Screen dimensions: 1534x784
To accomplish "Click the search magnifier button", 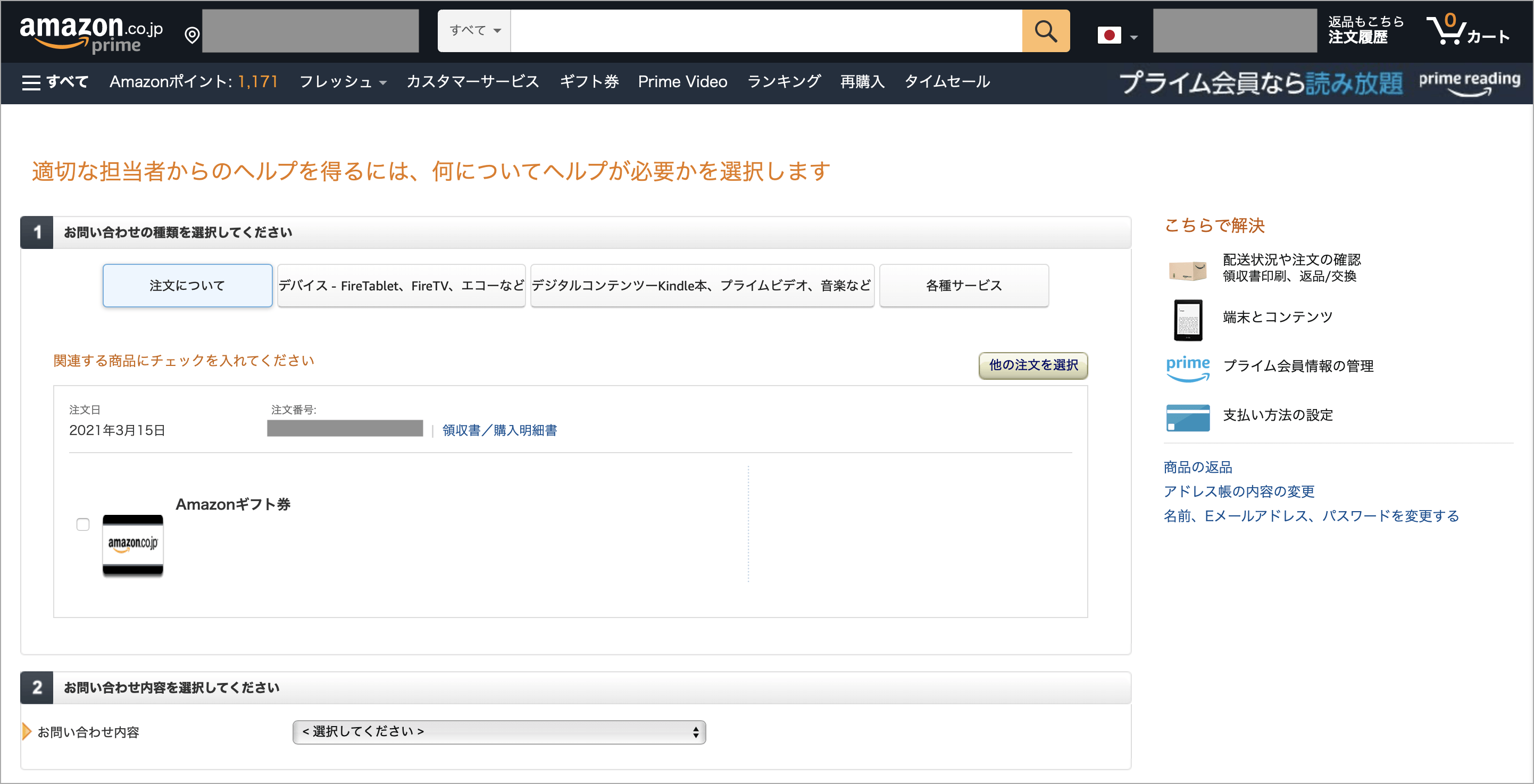I will (1046, 31).
